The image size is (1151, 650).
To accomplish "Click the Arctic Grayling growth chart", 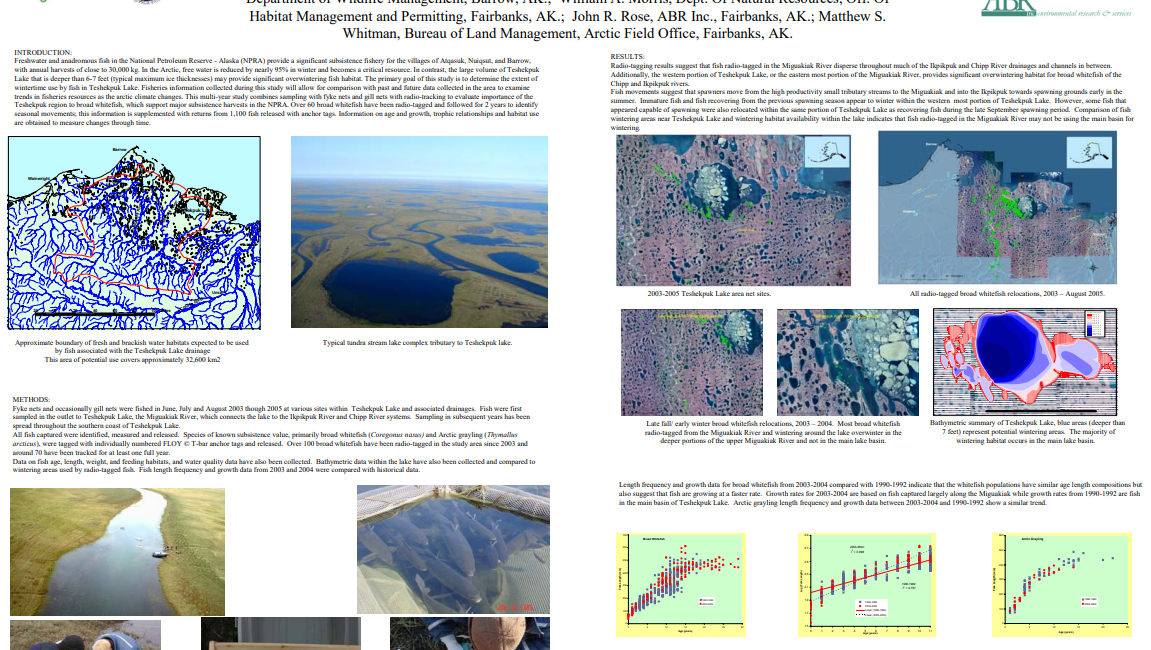I will [1061, 583].
